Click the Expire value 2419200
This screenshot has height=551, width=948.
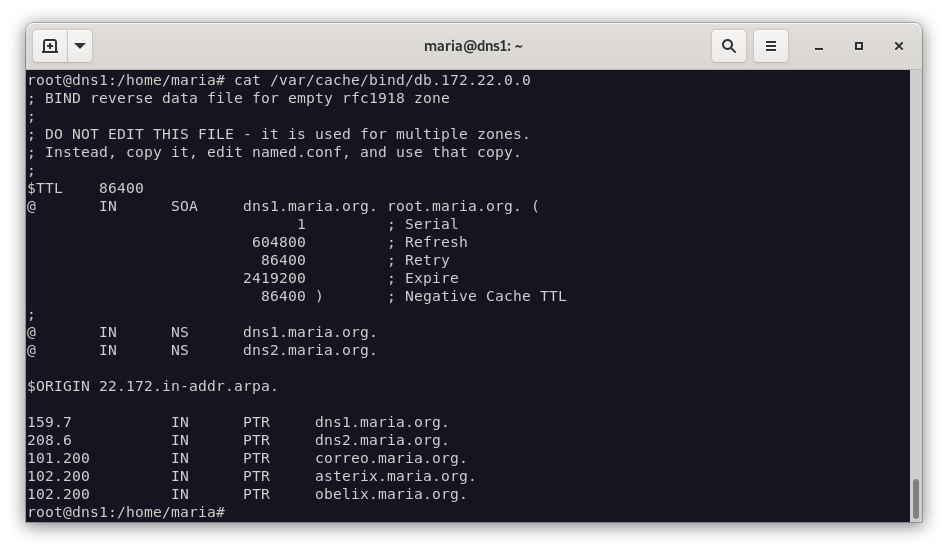coord(274,278)
